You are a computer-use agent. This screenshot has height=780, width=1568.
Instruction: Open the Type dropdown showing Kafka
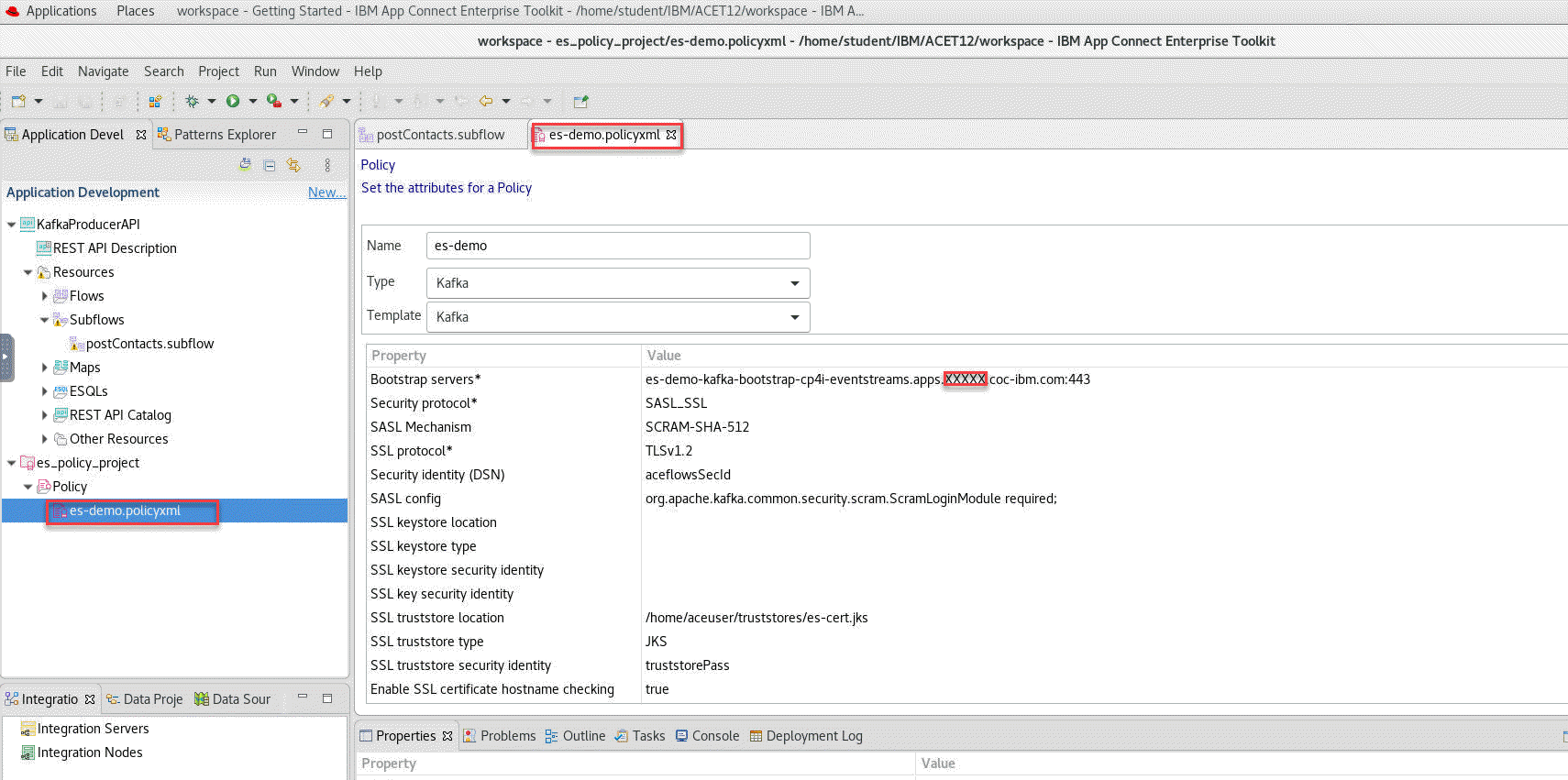tap(617, 283)
